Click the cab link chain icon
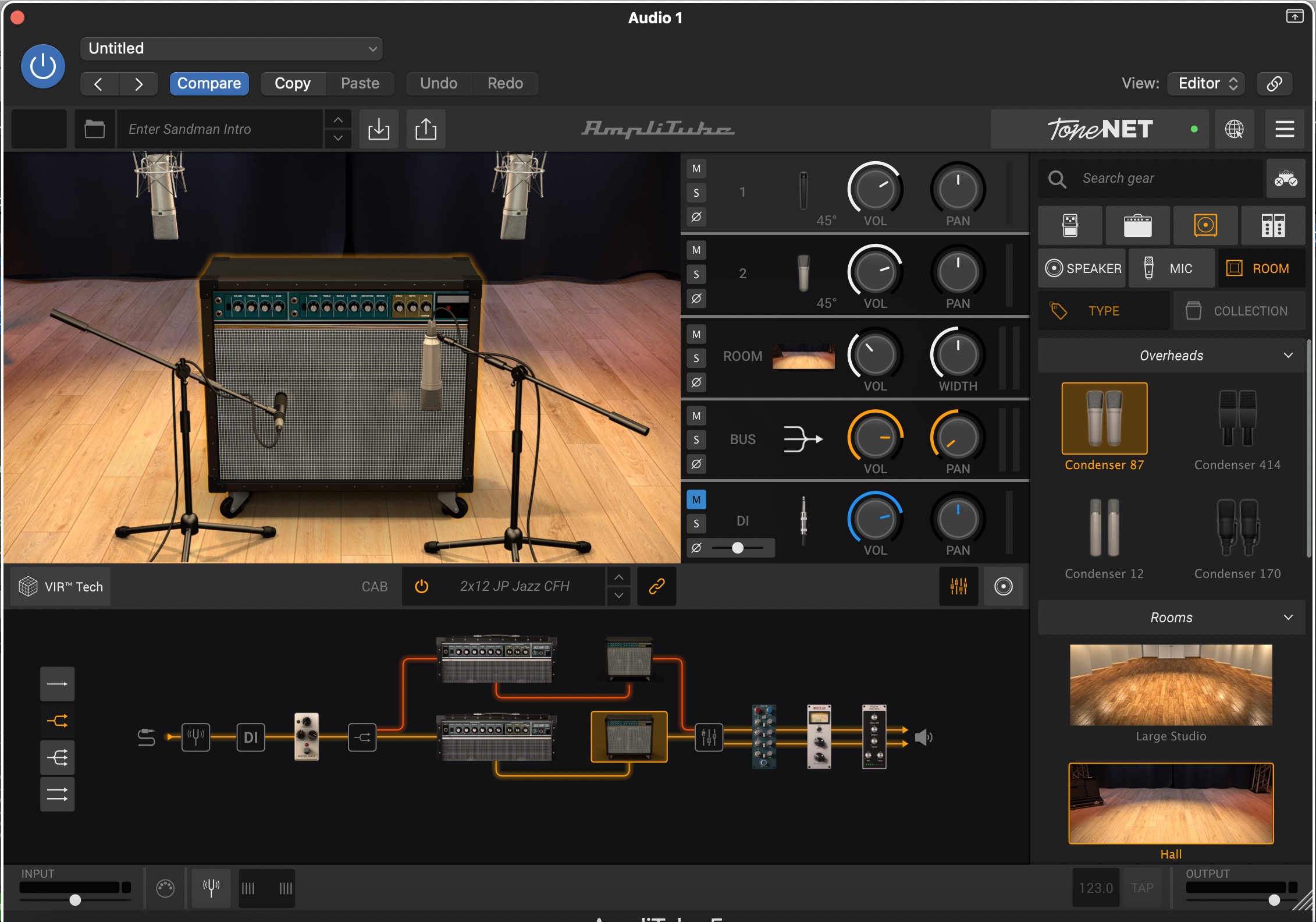Image resolution: width=1316 pixels, height=922 pixels. click(656, 586)
